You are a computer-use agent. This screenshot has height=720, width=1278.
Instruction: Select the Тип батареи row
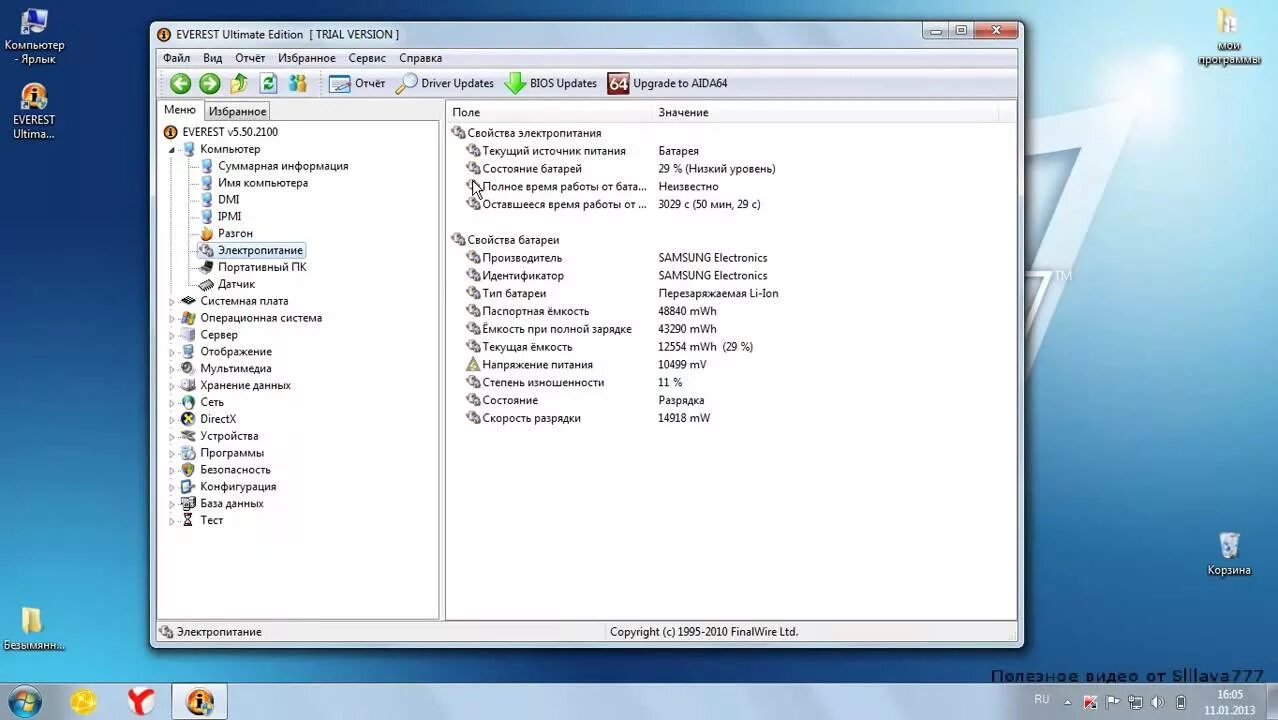point(731,294)
